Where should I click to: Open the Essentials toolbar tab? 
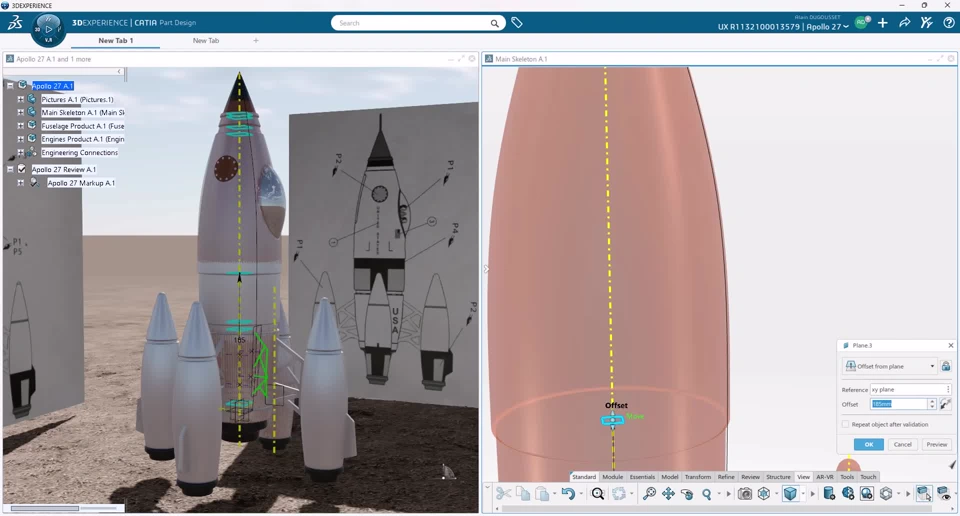642,477
